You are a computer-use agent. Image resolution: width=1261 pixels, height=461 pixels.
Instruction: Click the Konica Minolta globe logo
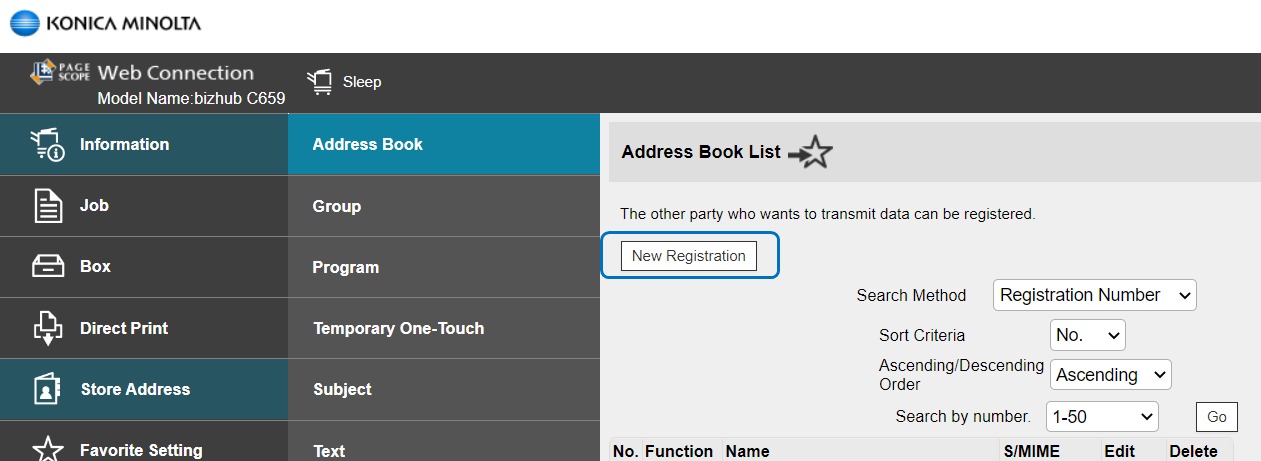click(x=24, y=21)
